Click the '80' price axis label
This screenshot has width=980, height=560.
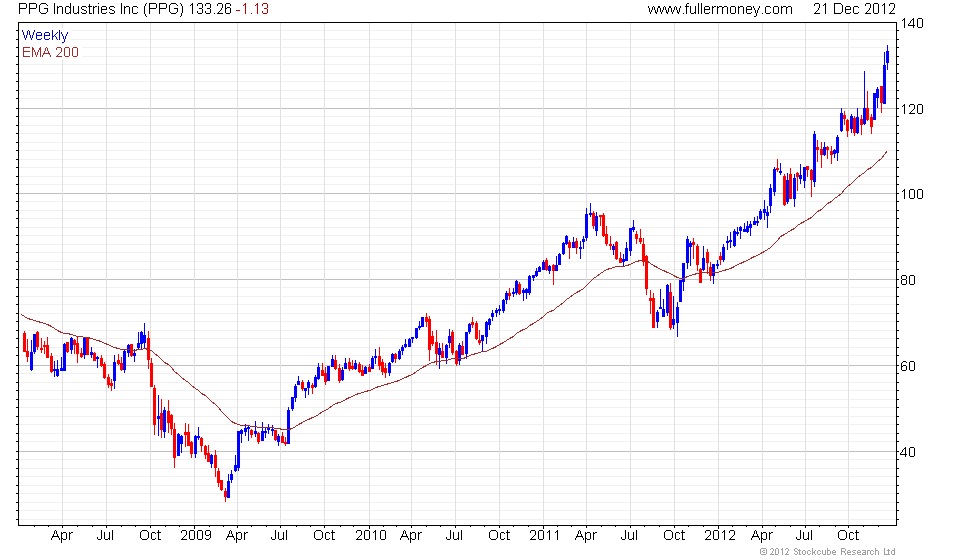point(908,280)
